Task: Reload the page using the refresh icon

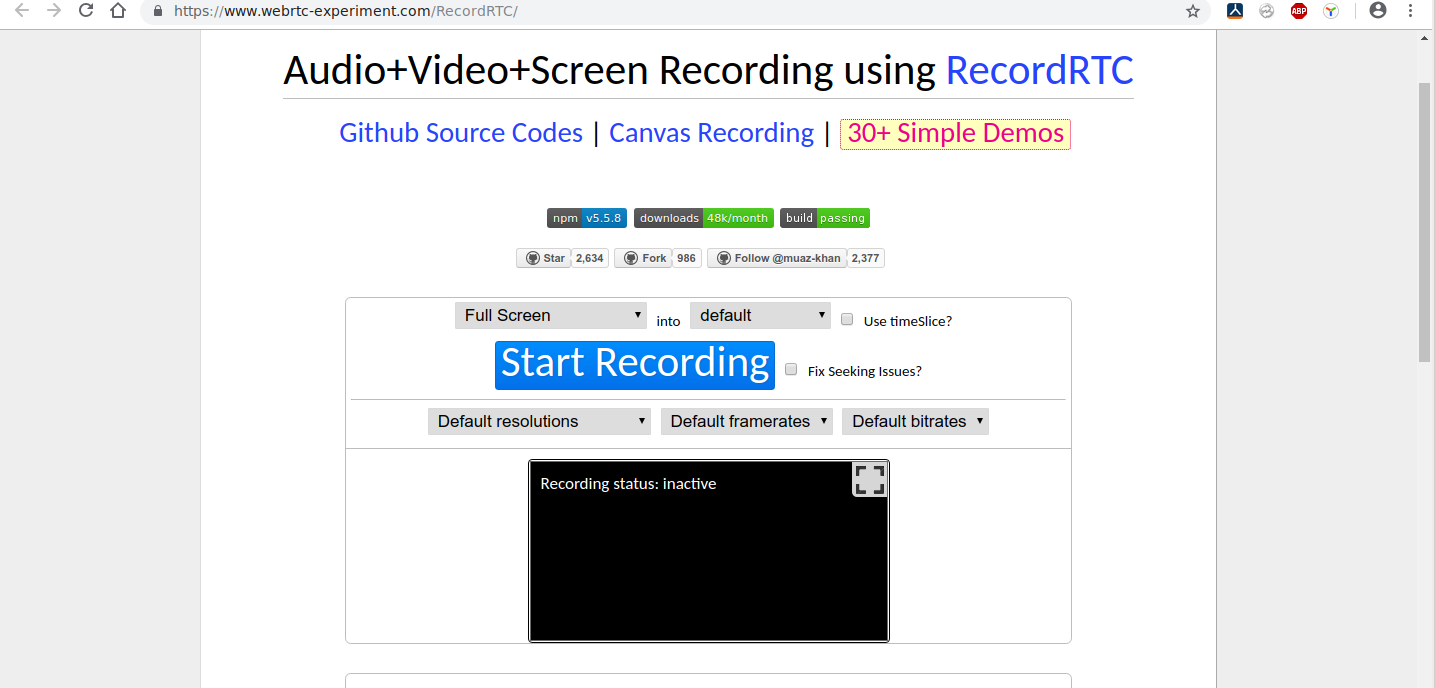Action: pos(86,11)
